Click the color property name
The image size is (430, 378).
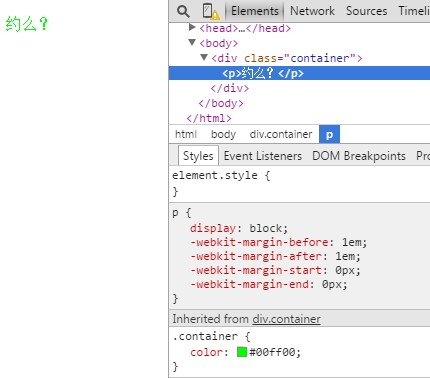[206, 352]
